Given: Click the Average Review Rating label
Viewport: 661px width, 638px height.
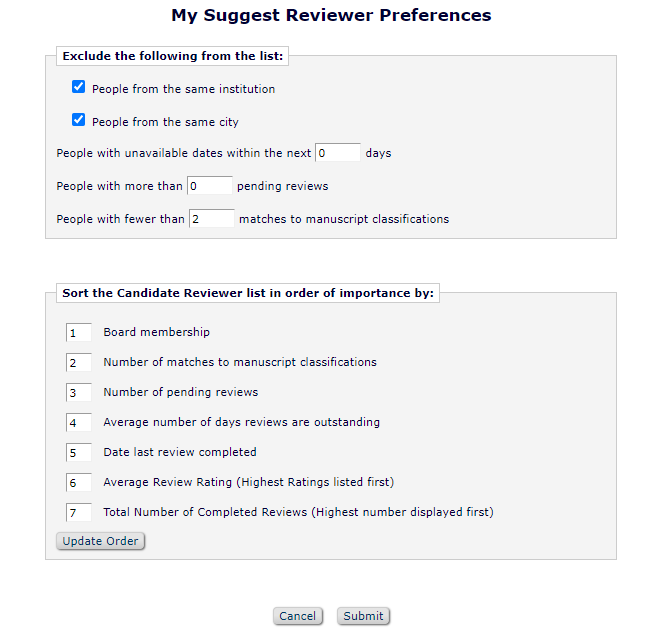Looking at the screenshot, I should (x=248, y=482).
